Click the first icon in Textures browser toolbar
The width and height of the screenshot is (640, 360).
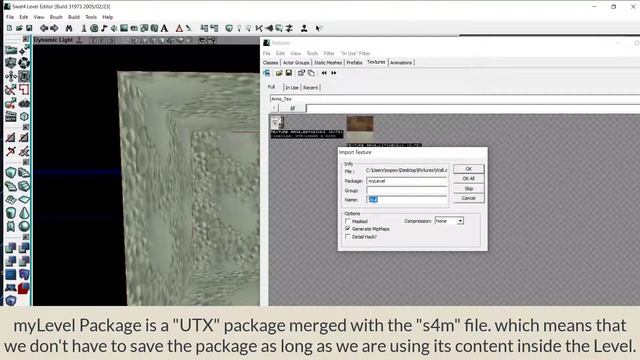267,73
